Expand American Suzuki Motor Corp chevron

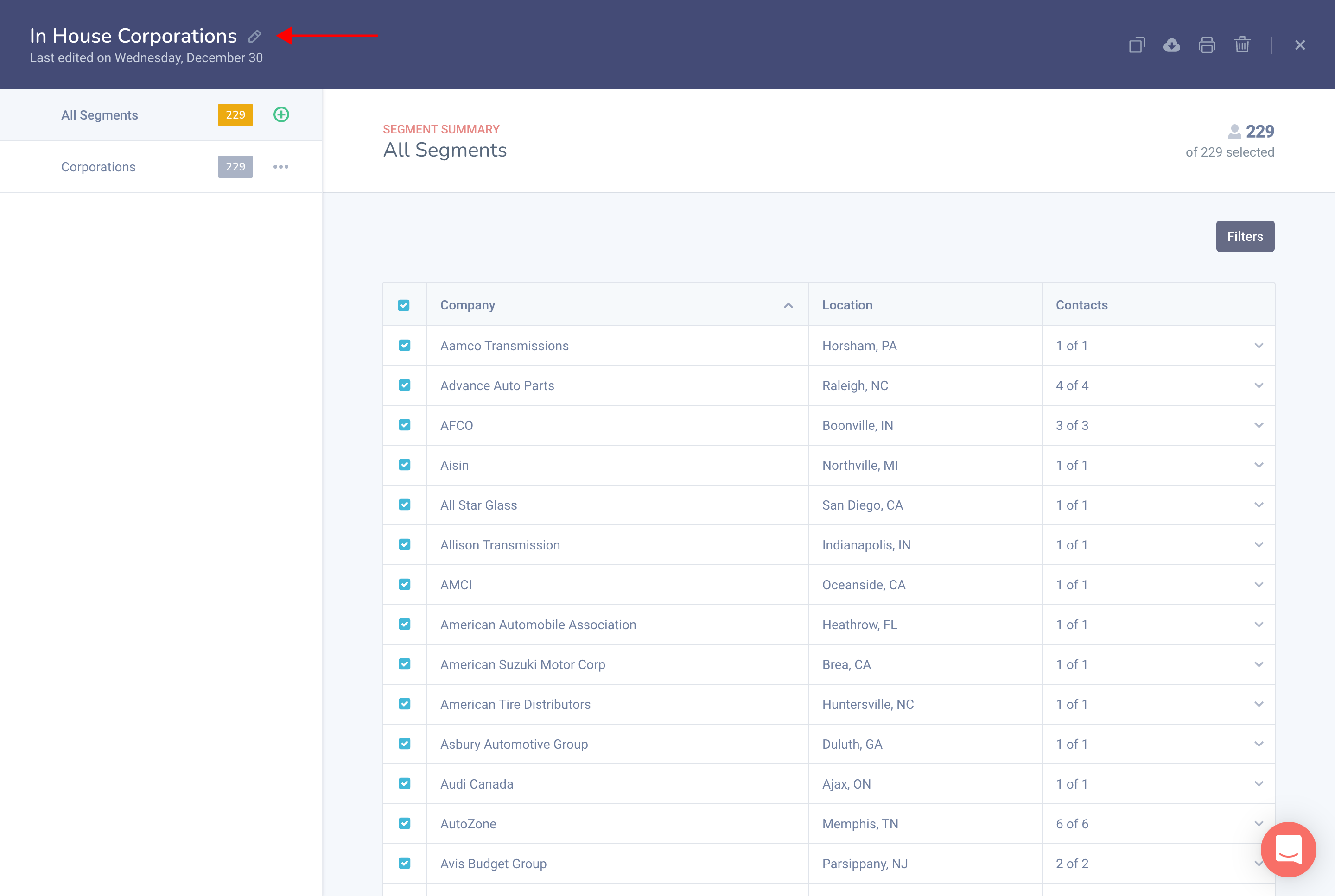[x=1259, y=665]
